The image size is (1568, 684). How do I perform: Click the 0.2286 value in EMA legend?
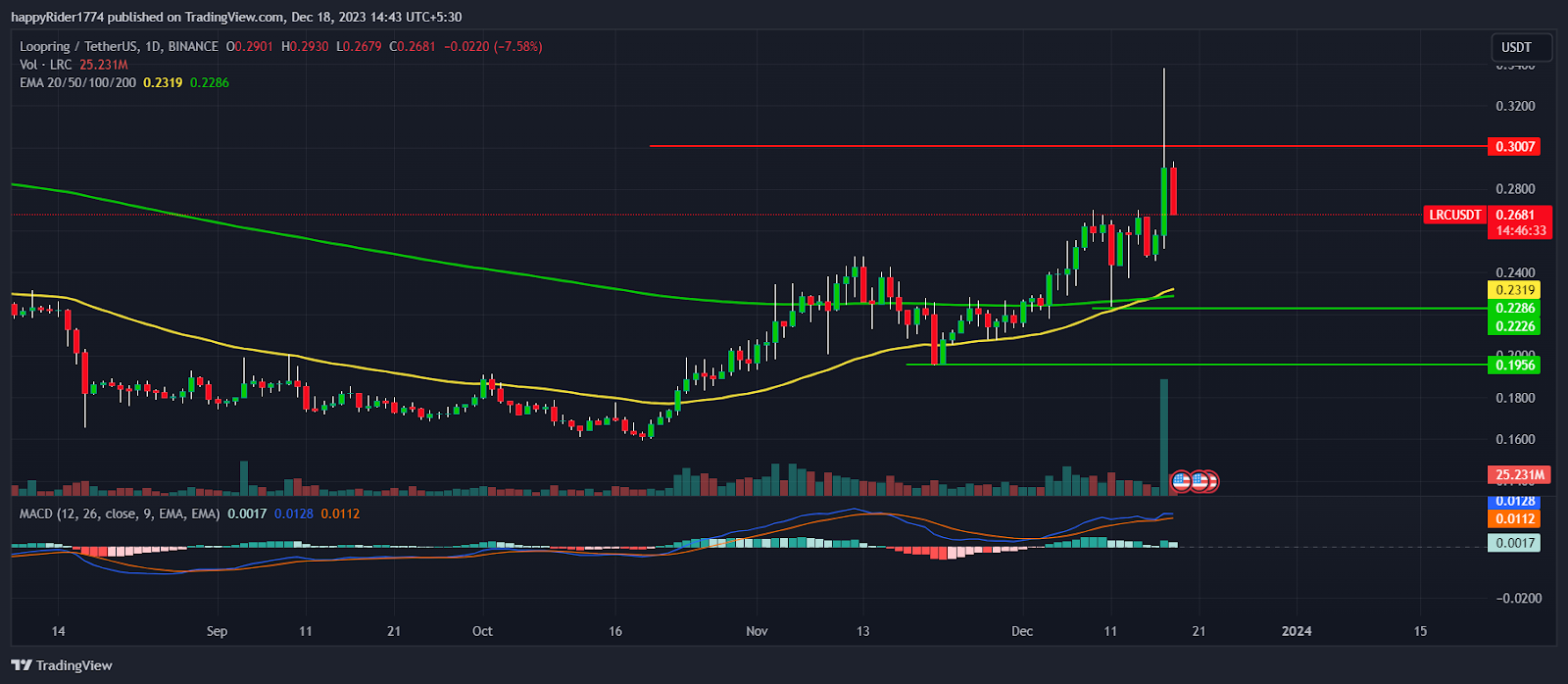point(210,82)
